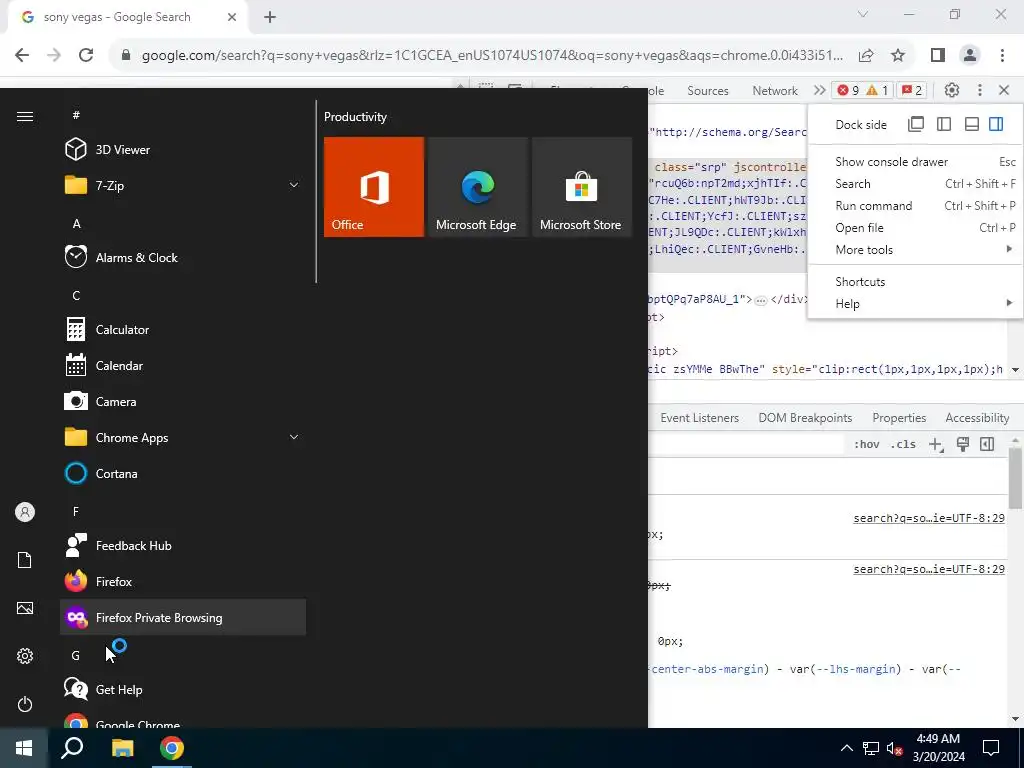The width and height of the screenshot is (1024, 768).
Task: Click the 2 issues badge
Action: [912, 90]
